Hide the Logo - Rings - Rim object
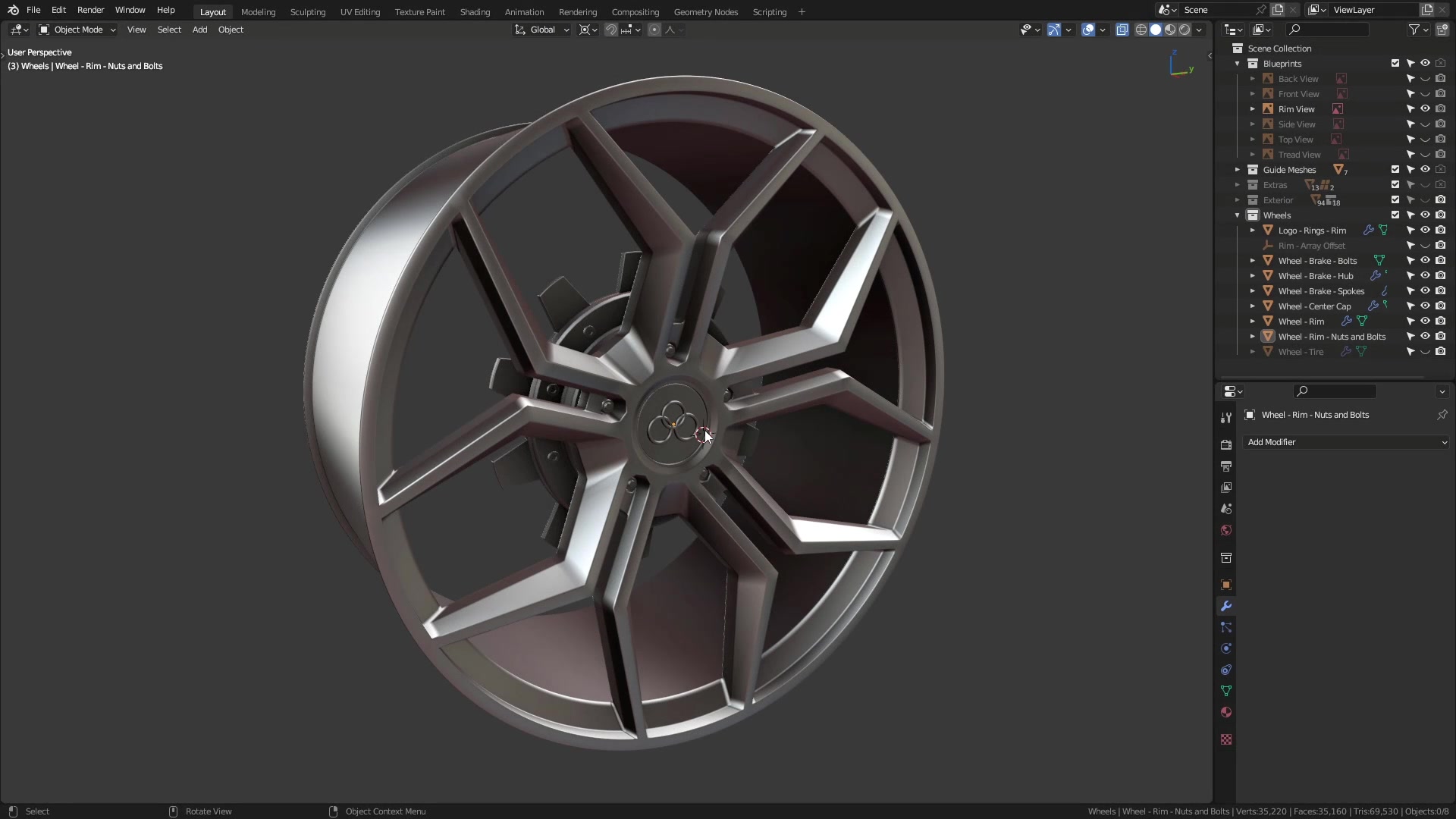Image resolution: width=1456 pixels, height=819 pixels. [x=1426, y=231]
